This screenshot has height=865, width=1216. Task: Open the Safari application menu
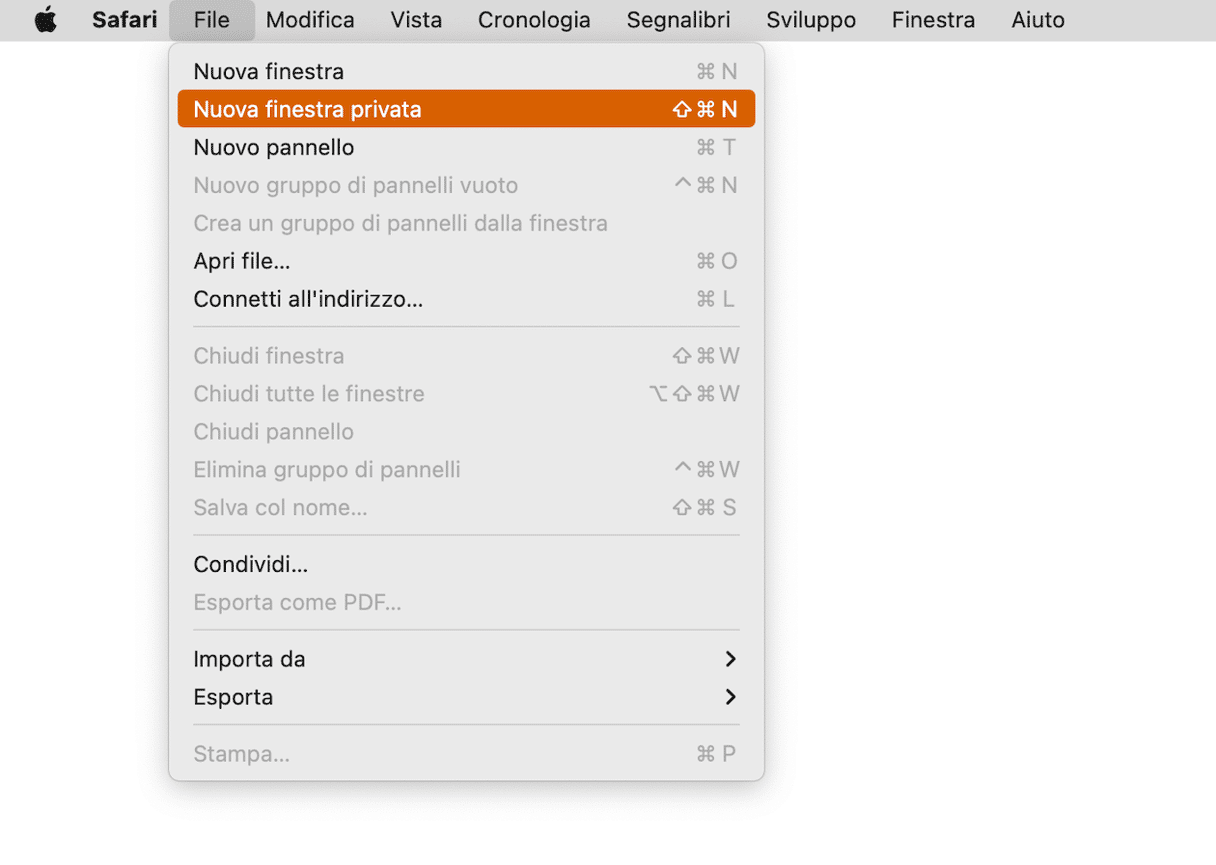124,20
